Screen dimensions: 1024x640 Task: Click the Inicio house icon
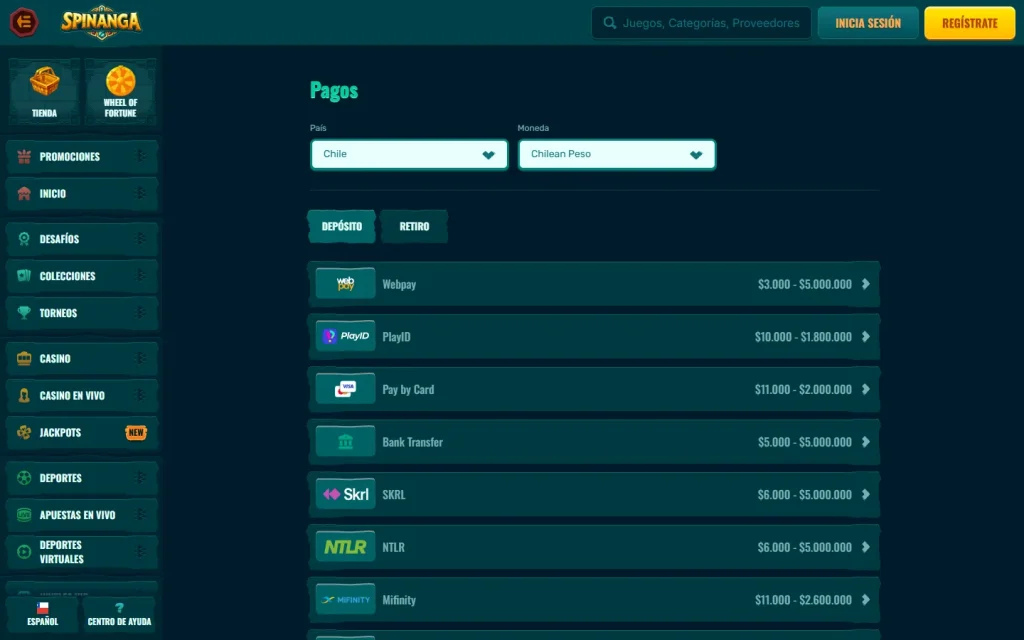point(24,194)
